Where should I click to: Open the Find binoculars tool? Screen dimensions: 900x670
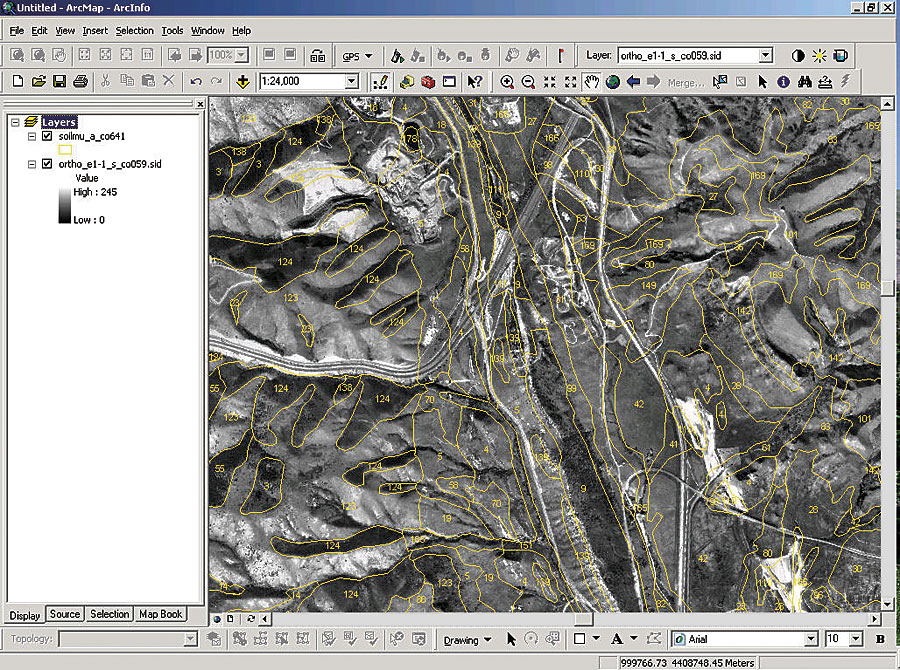click(804, 82)
